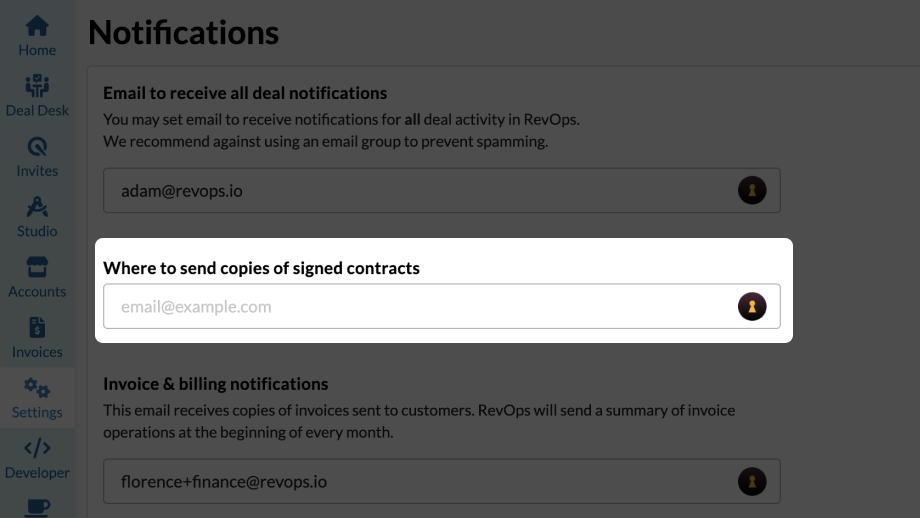
Task: Click the Accounts storefront icon
Action: pos(37,268)
